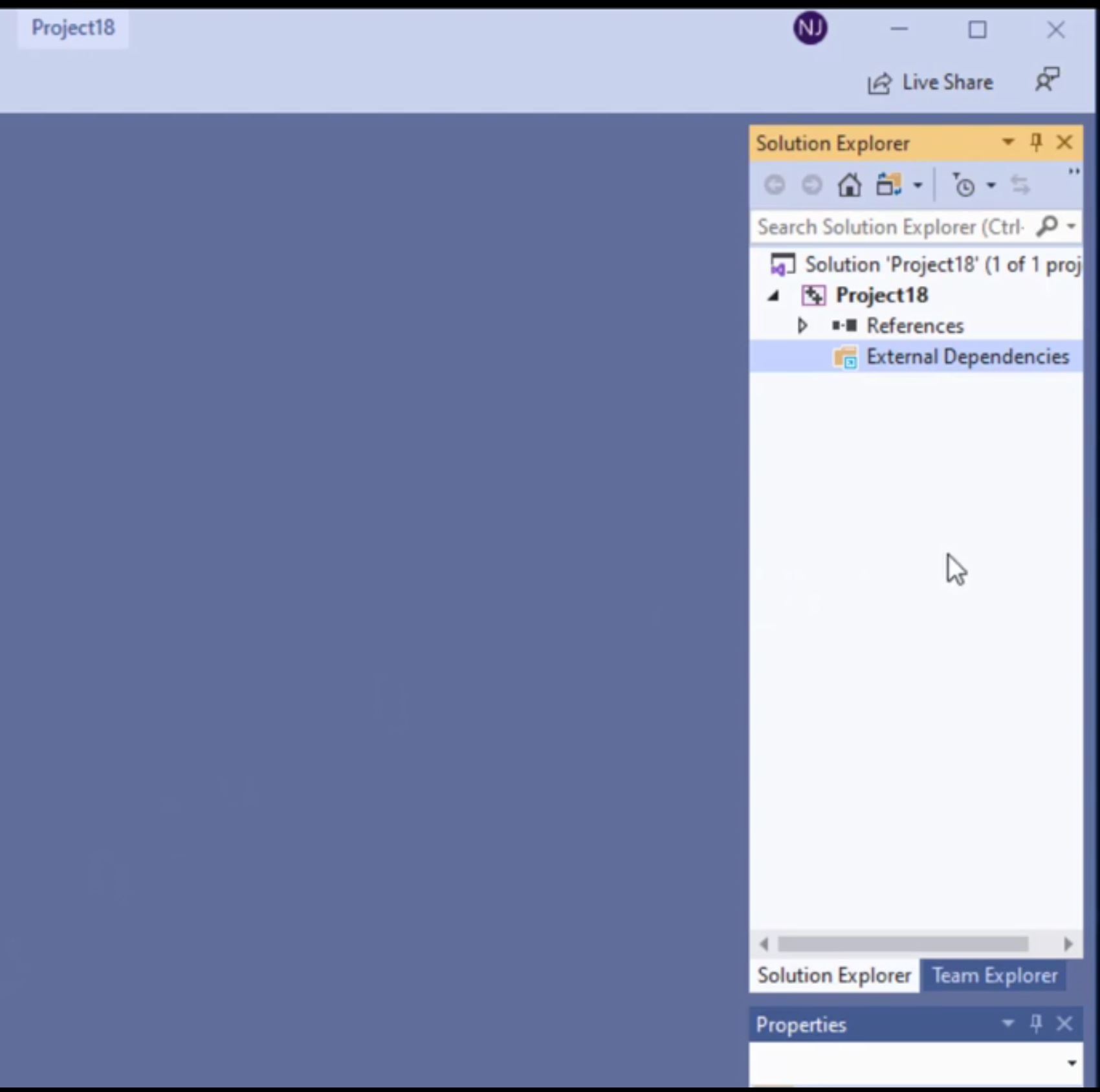
Task: Click the magnifier icon in the search box
Action: [x=1046, y=226]
